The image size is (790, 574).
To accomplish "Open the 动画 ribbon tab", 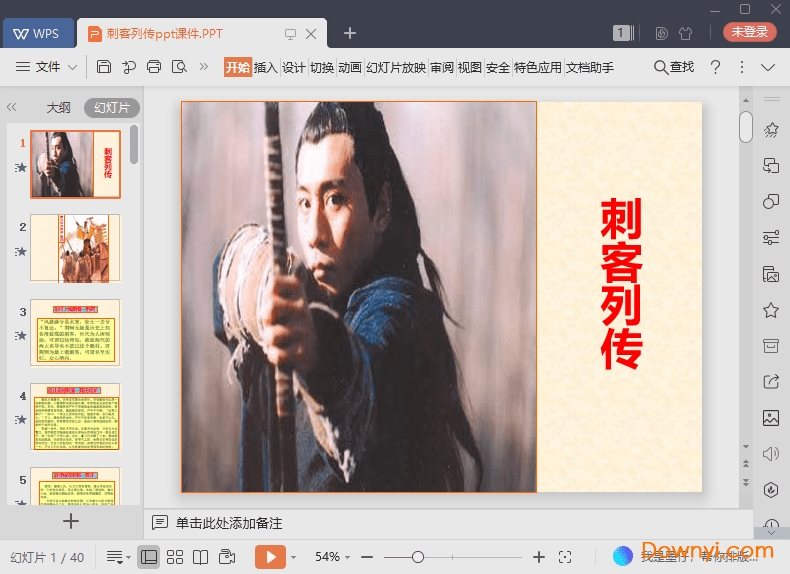I will [350, 67].
